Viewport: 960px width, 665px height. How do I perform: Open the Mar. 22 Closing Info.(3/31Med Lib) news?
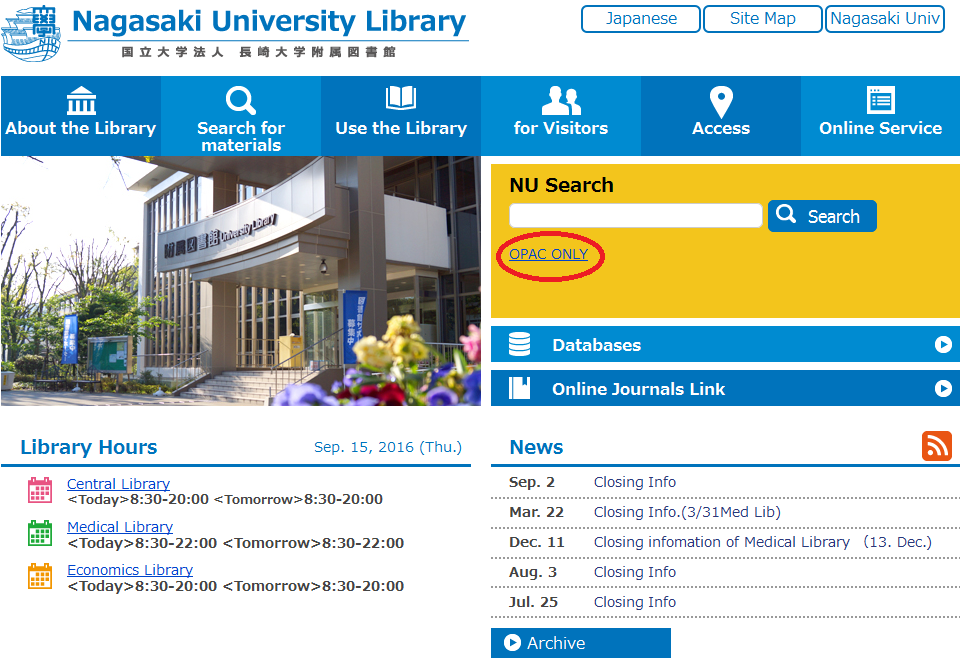point(687,512)
